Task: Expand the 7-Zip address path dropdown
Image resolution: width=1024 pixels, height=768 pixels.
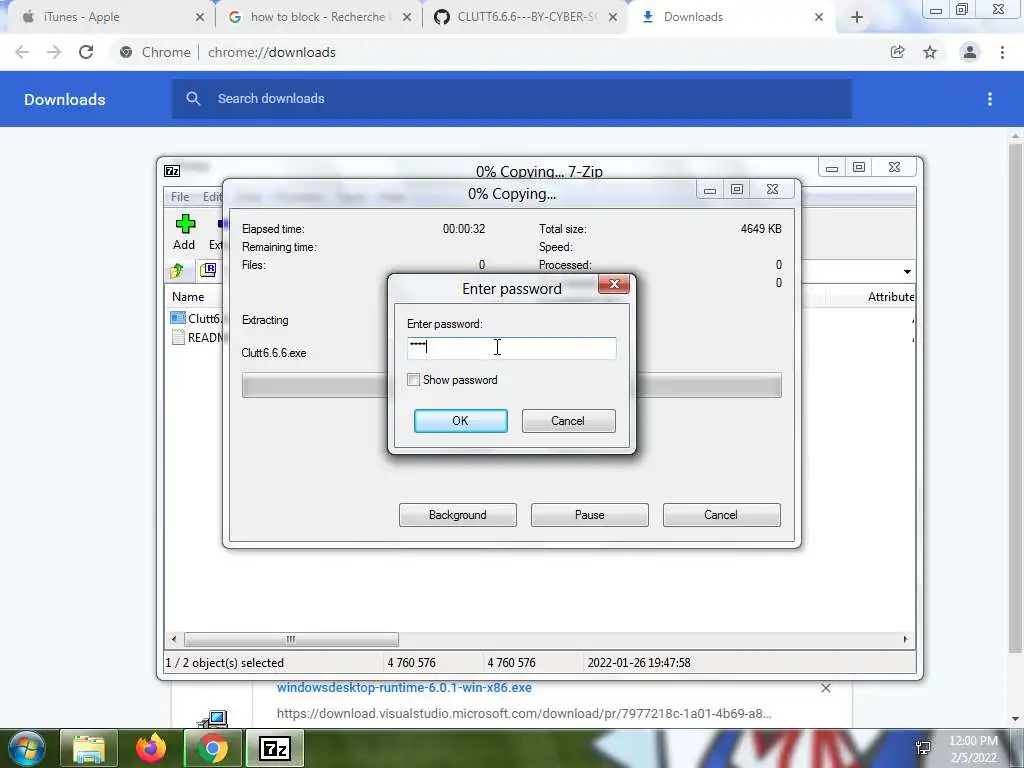Action: [907, 272]
